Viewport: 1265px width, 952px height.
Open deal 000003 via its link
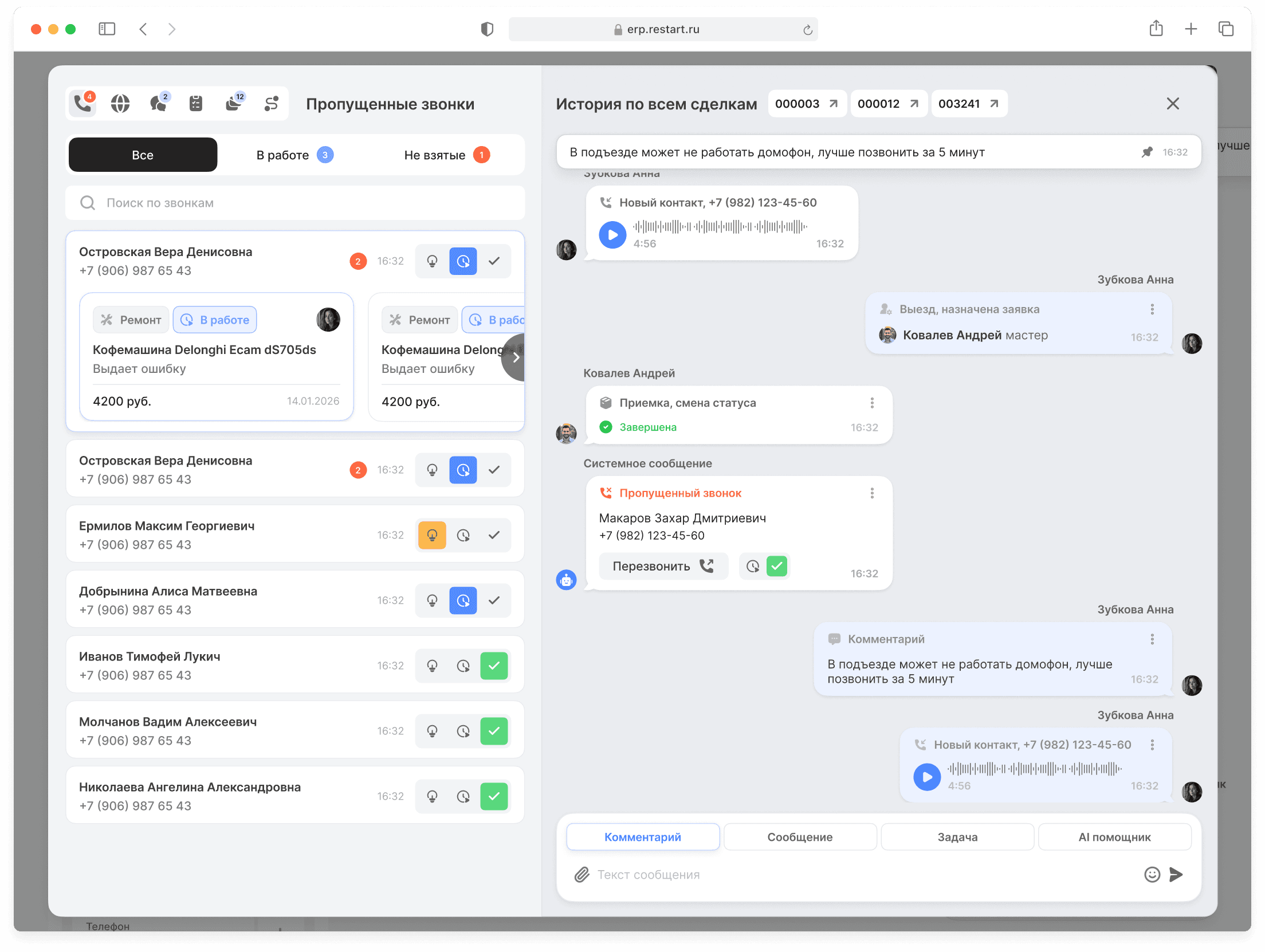point(807,104)
